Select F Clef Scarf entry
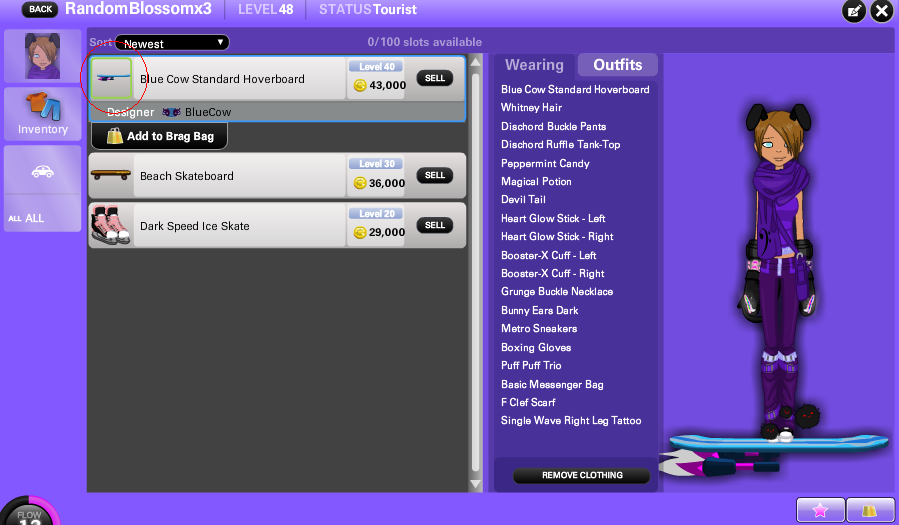Viewport: 899px width, 525px height. 528,402
